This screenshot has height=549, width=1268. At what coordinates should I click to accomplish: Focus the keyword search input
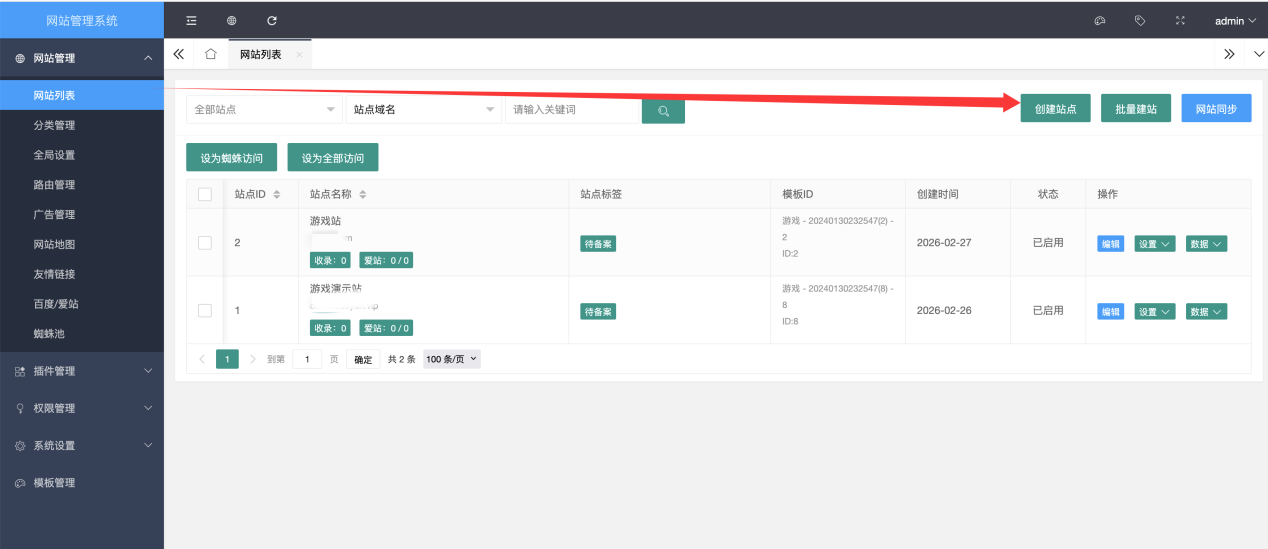click(573, 109)
